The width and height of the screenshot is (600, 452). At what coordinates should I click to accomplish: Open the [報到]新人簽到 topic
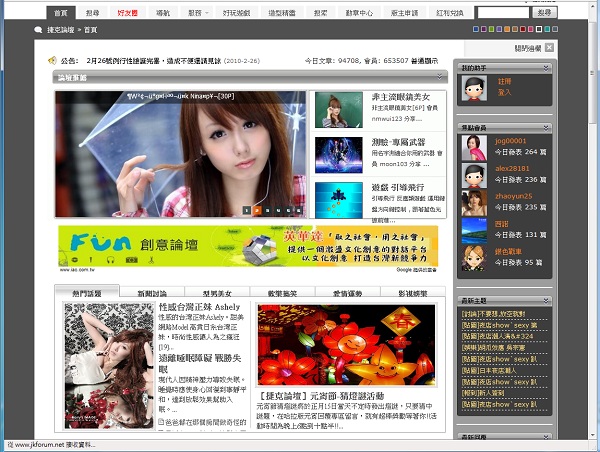pos(483,393)
